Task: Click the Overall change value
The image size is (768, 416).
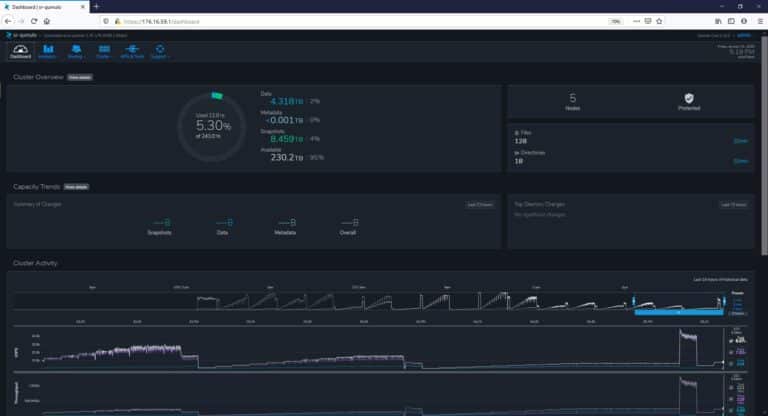Action: point(348,223)
